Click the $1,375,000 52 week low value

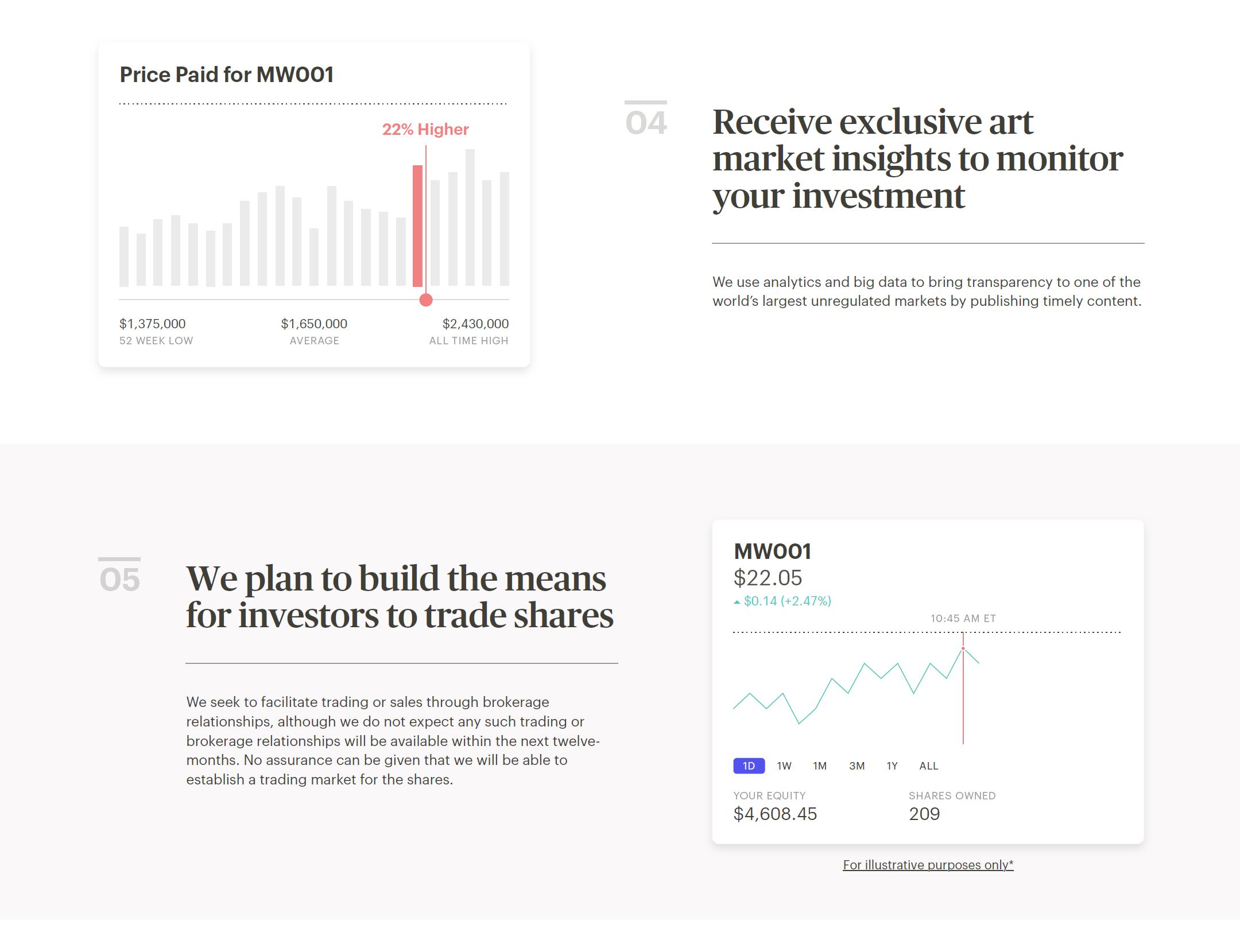coord(152,324)
